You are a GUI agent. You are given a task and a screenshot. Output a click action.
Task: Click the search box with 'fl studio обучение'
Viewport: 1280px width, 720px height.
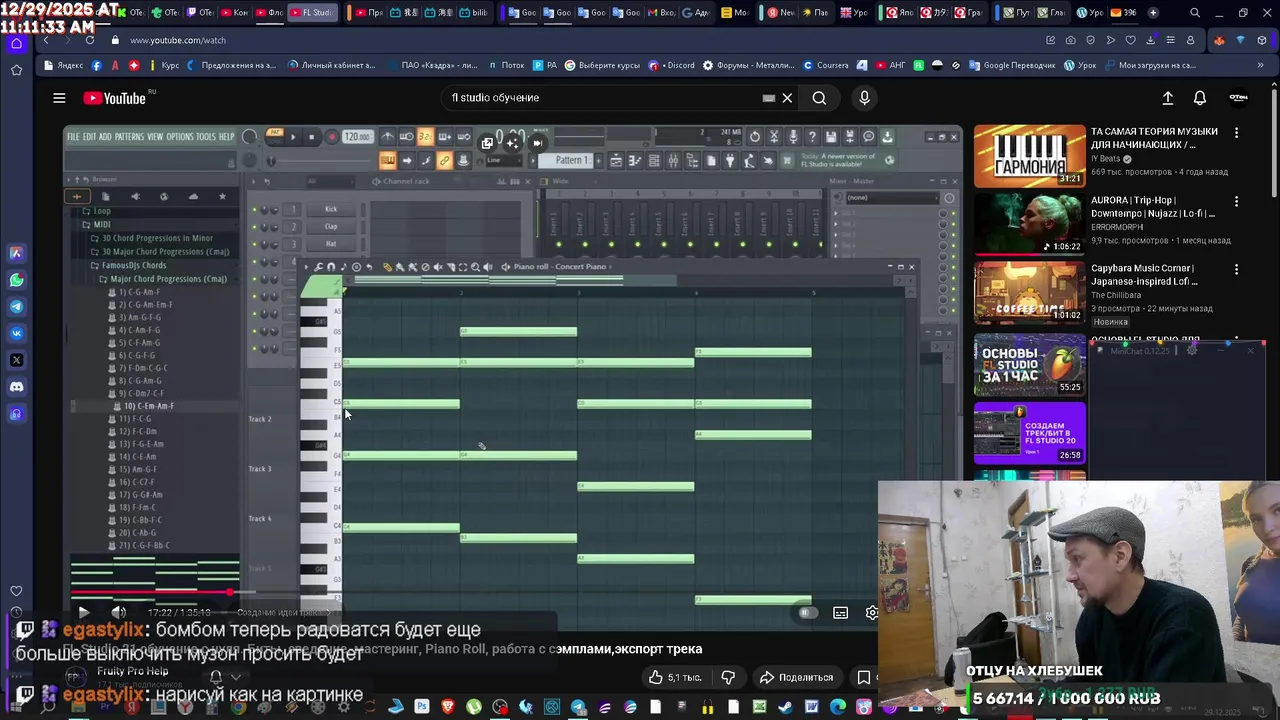pos(600,98)
